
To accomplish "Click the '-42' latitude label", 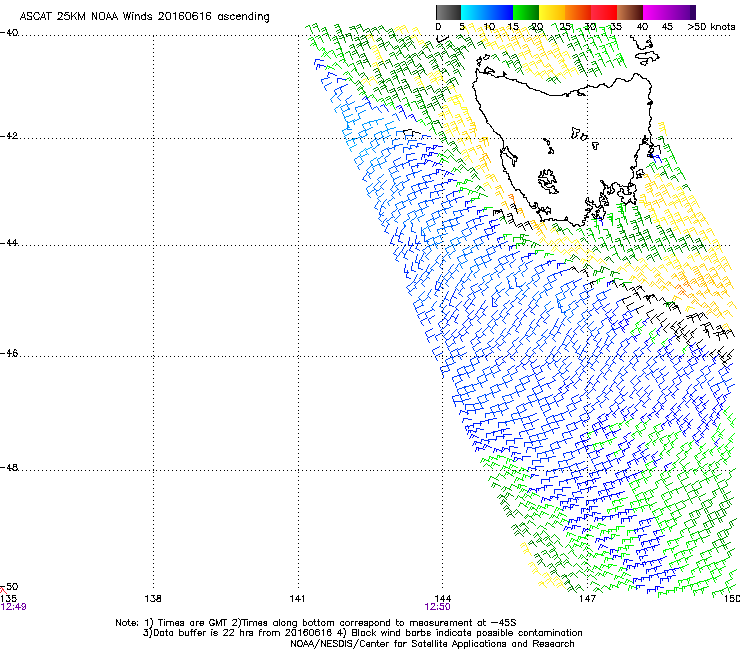I will (9, 136).
